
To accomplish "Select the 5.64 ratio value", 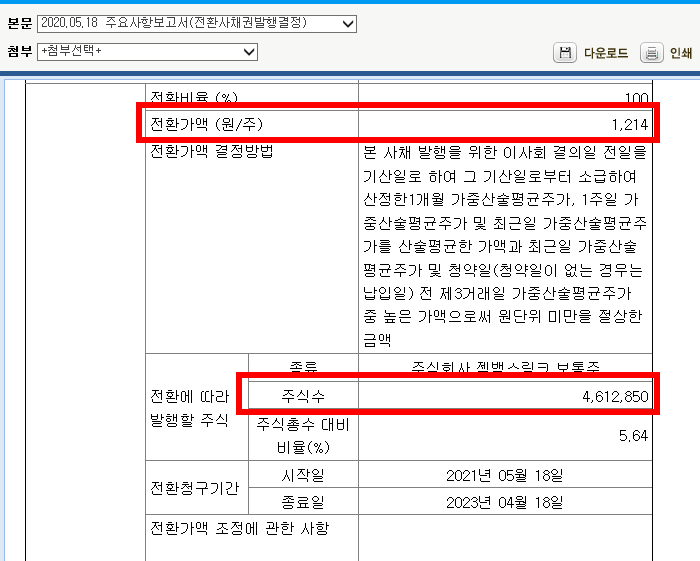I will click(x=633, y=434).
